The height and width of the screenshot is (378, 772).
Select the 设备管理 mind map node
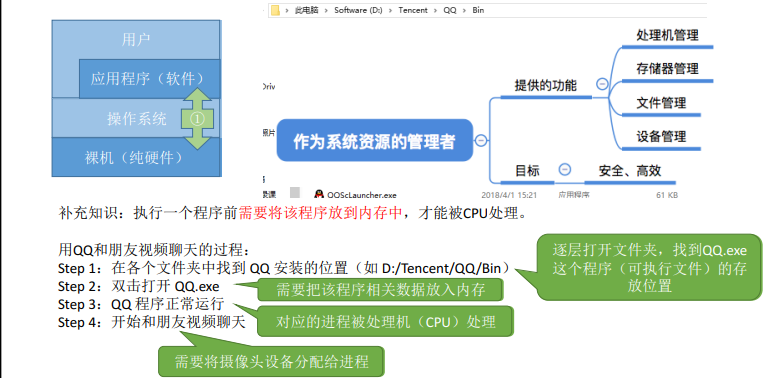[661, 136]
